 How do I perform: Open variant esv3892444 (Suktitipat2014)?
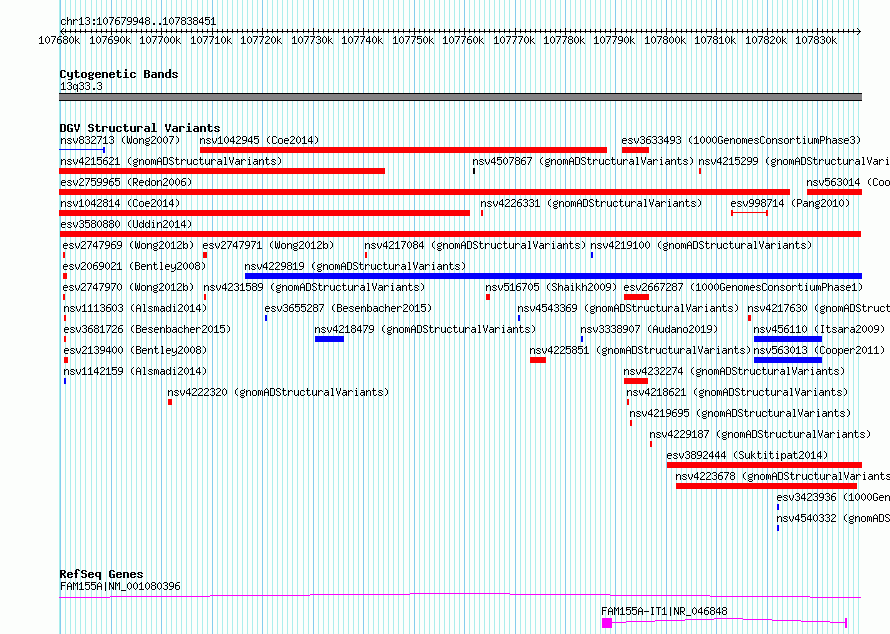(747, 455)
